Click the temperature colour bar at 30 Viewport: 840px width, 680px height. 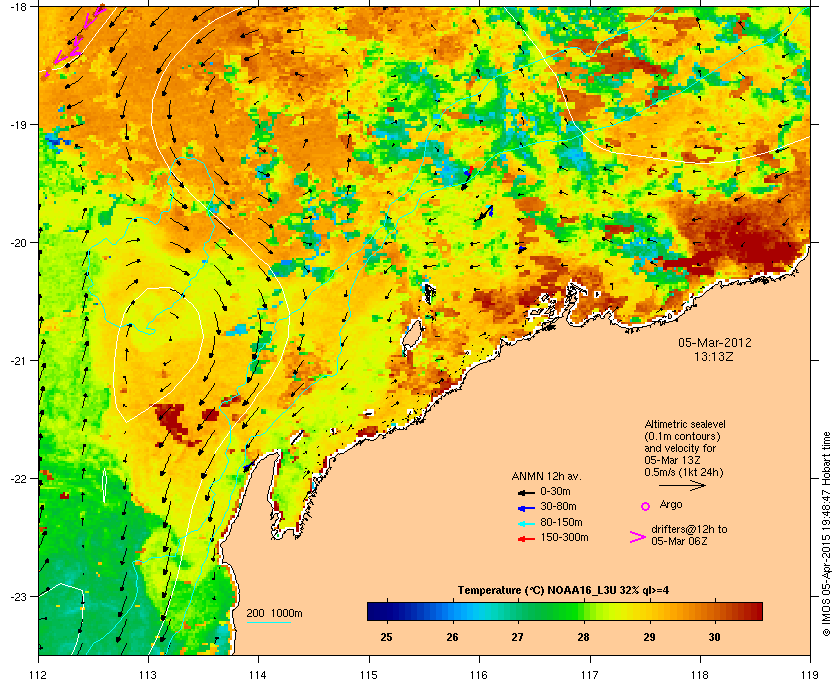point(715,611)
